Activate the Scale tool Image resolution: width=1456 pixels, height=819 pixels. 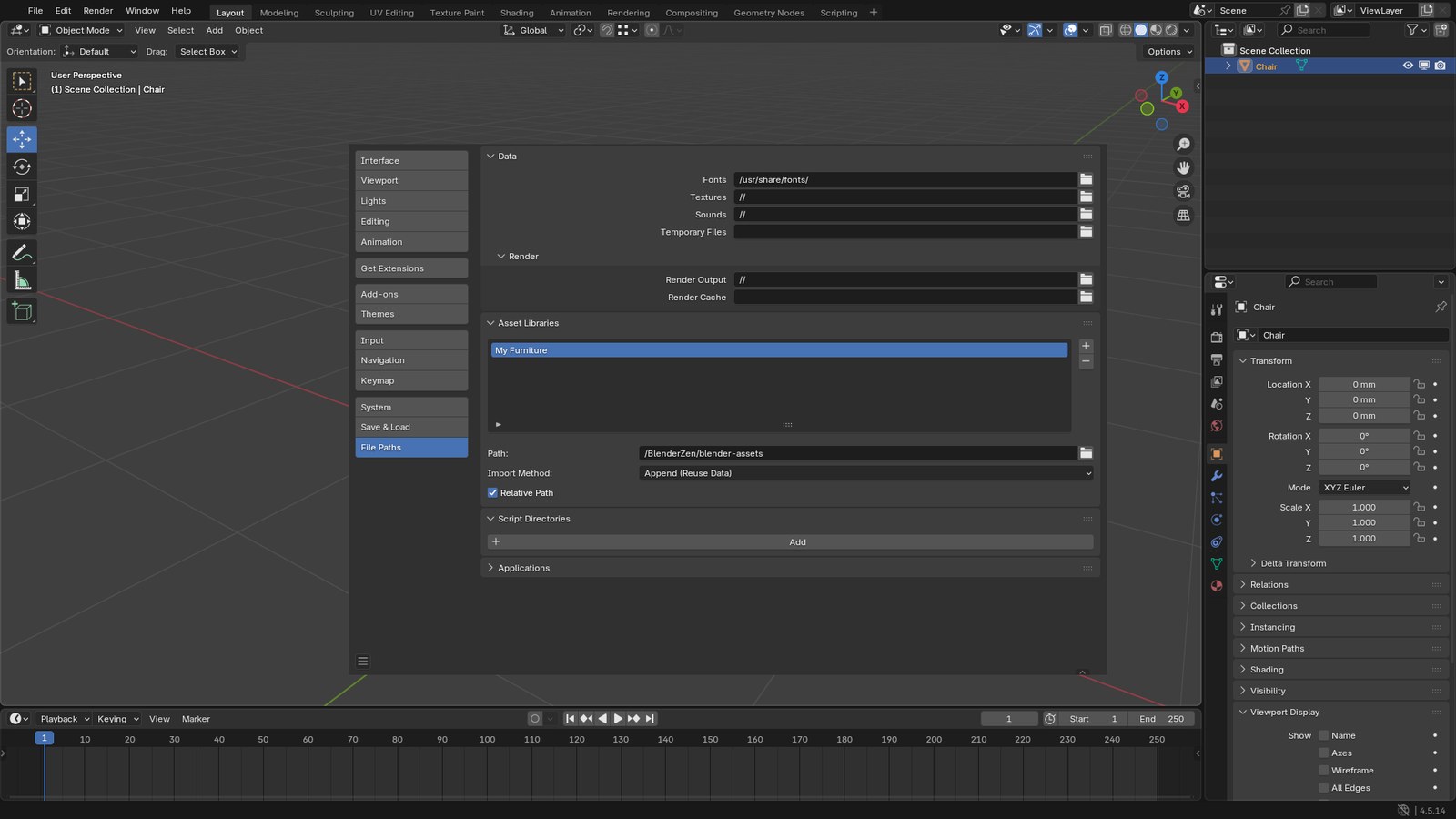tap(22, 195)
